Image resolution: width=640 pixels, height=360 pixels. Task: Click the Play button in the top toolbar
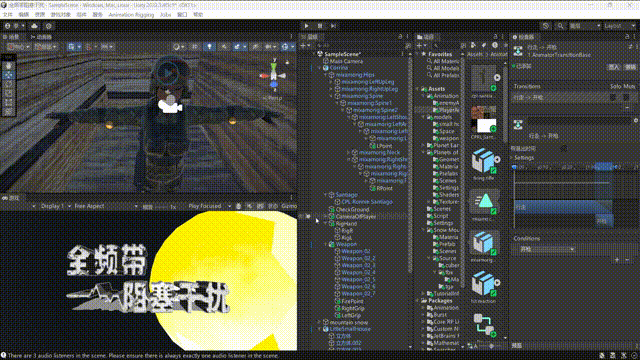click(x=307, y=26)
